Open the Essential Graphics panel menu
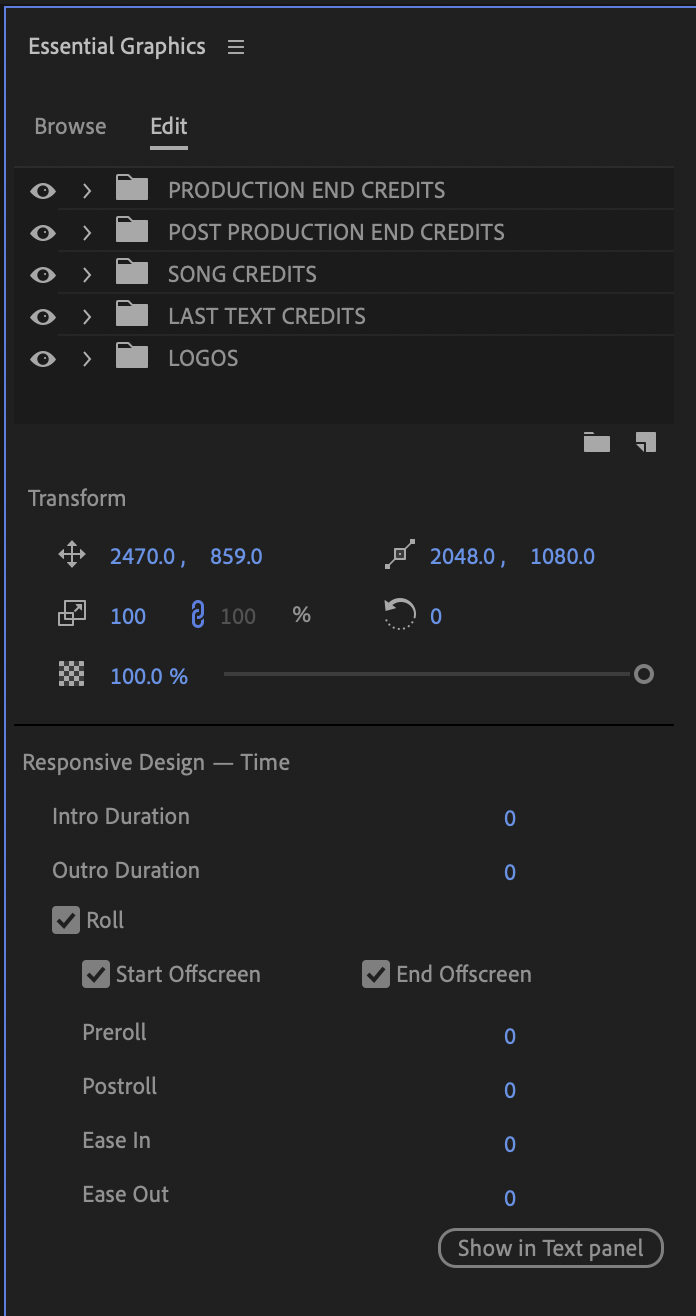 pyautogui.click(x=235, y=46)
